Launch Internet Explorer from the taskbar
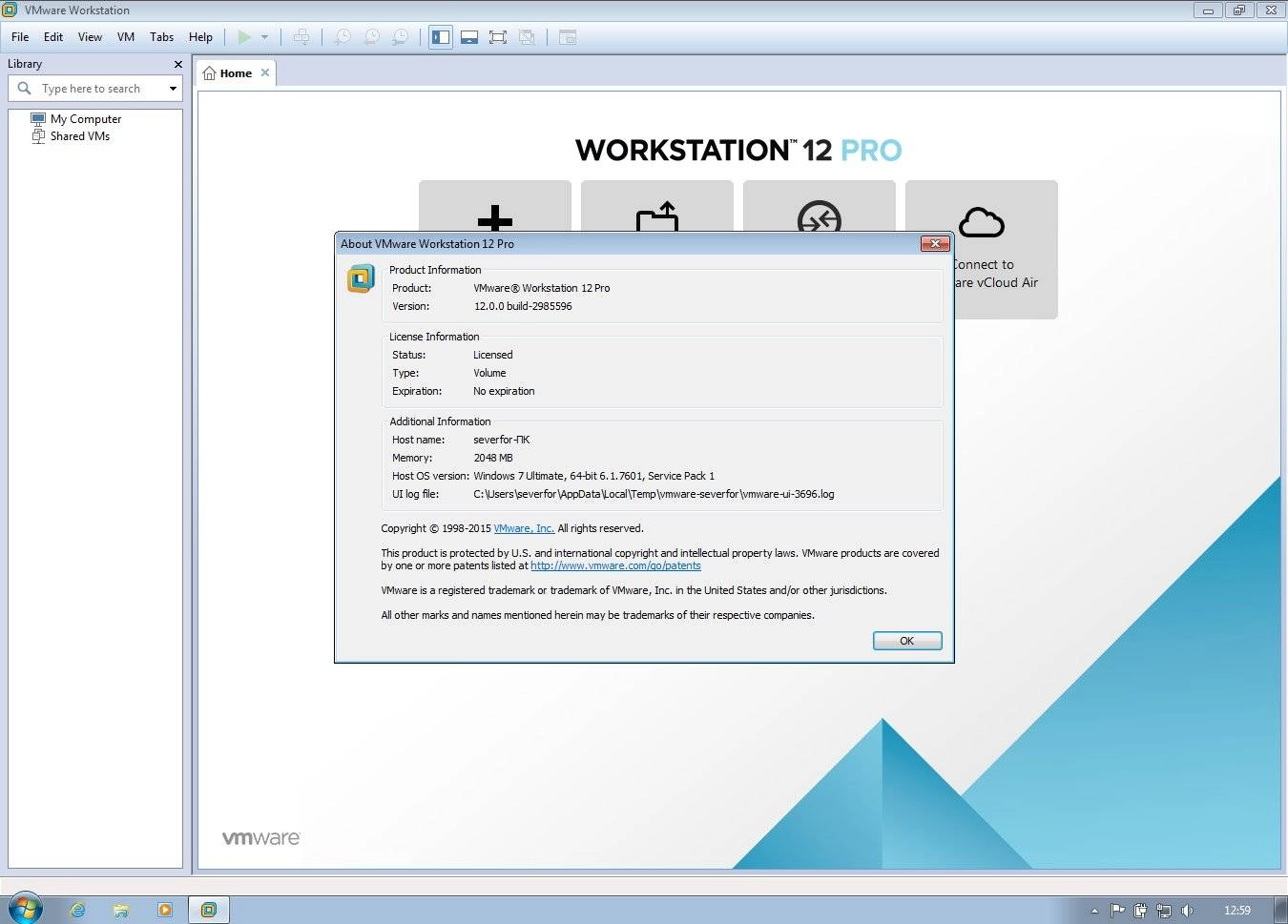 pos(77,910)
